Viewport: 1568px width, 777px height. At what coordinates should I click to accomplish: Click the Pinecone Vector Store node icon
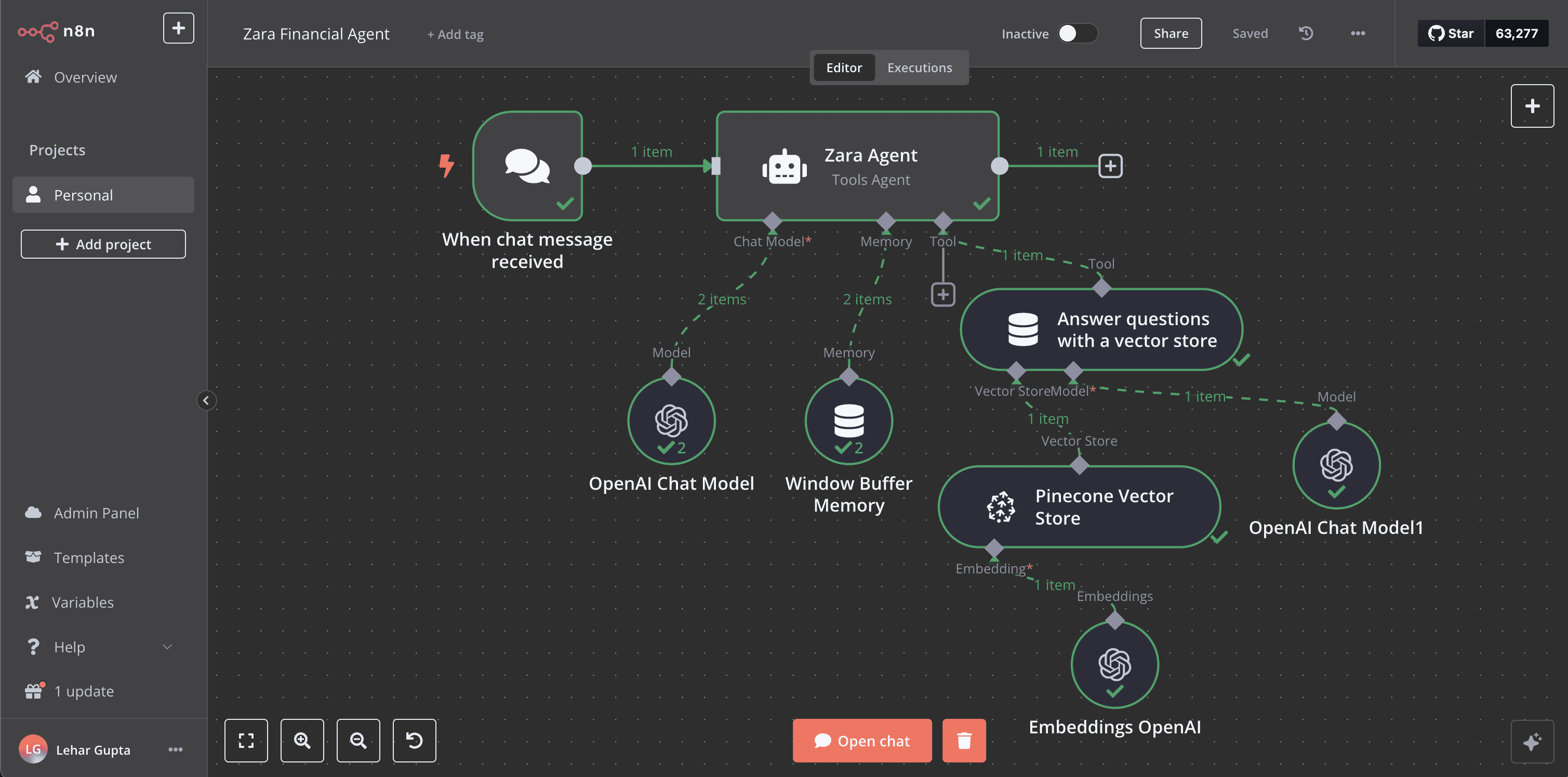(x=1001, y=507)
